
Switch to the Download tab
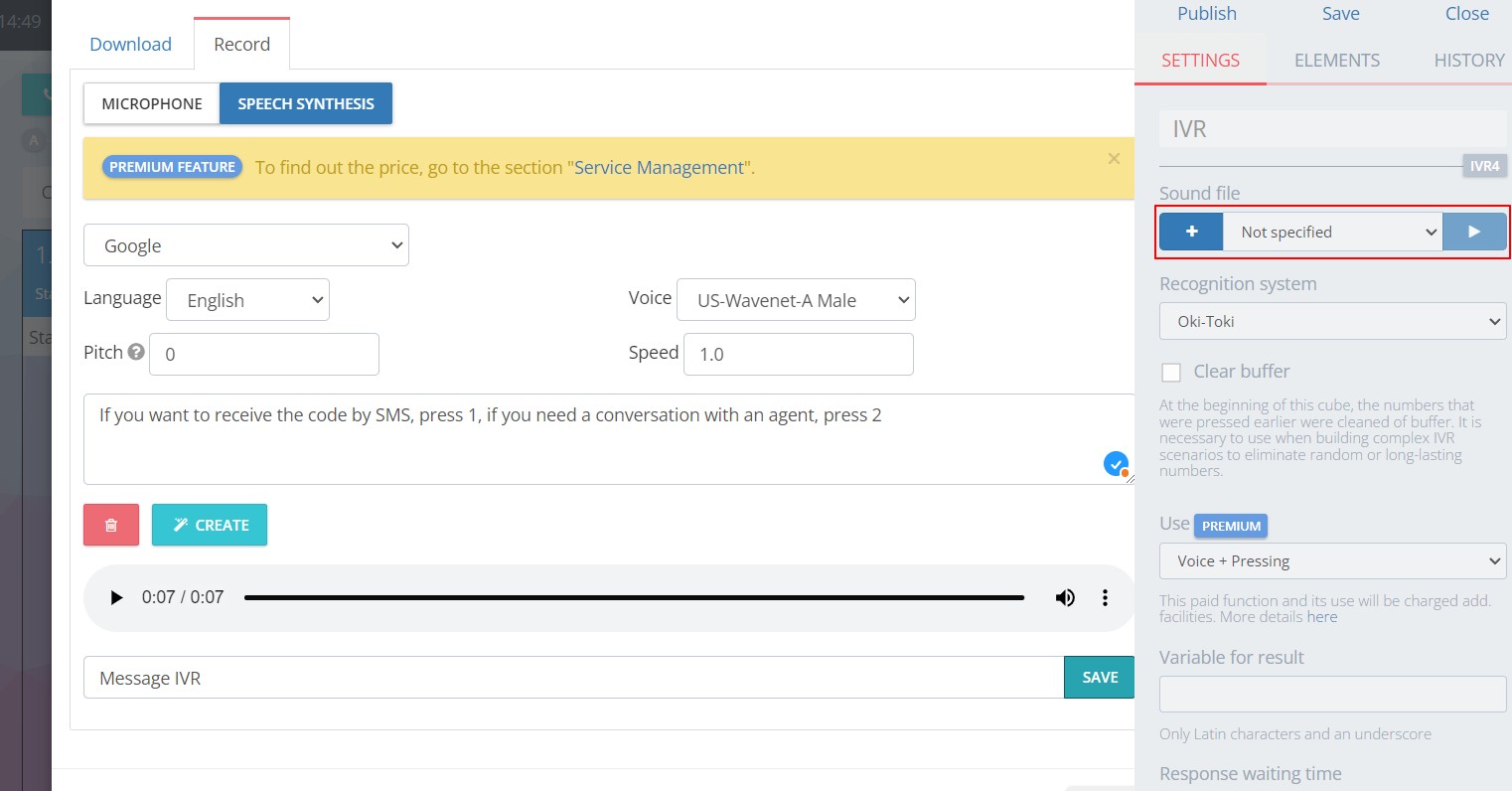click(130, 44)
